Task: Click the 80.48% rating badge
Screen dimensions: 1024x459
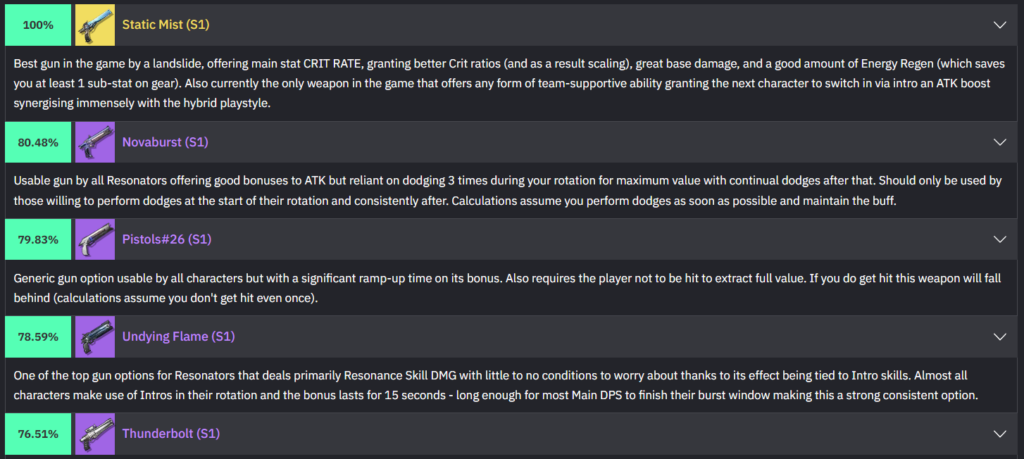Action: pyautogui.click(x=37, y=142)
